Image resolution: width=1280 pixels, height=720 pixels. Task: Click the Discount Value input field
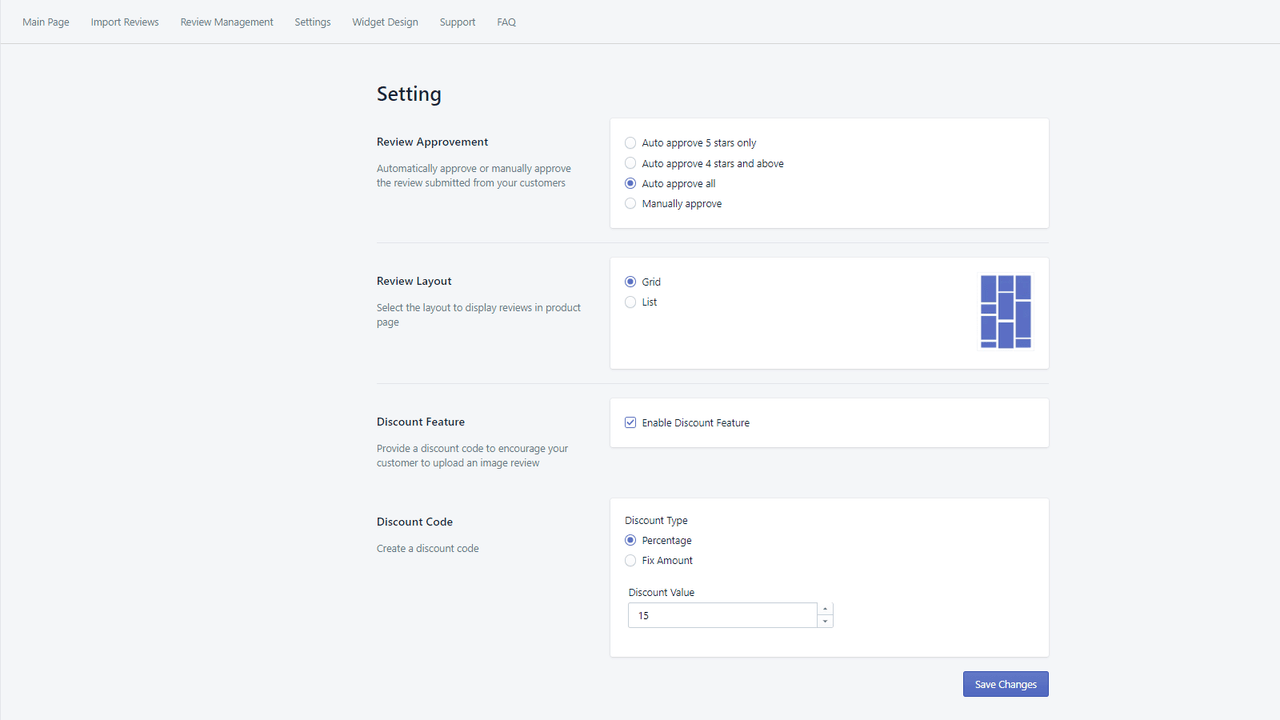(x=722, y=615)
